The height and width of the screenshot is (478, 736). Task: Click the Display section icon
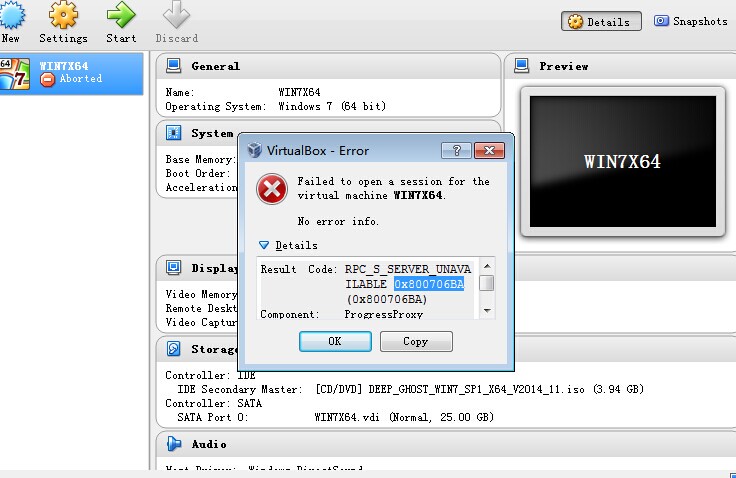tap(174, 268)
